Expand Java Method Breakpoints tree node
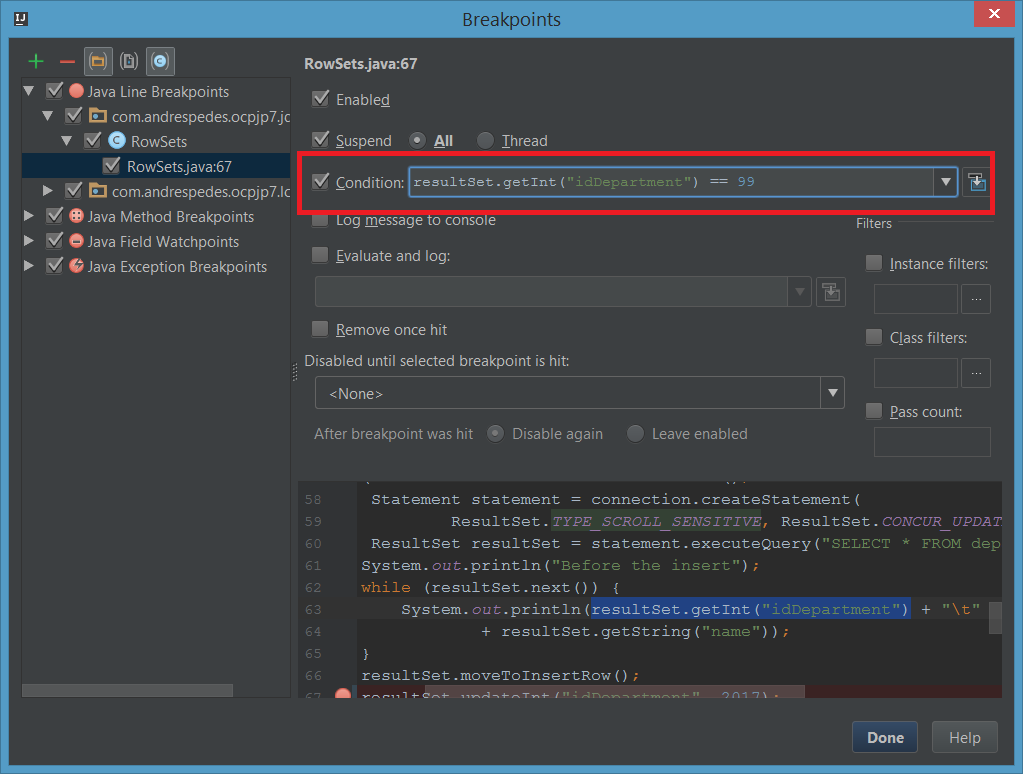Viewport: 1023px width, 774px height. tap(29, 217)
